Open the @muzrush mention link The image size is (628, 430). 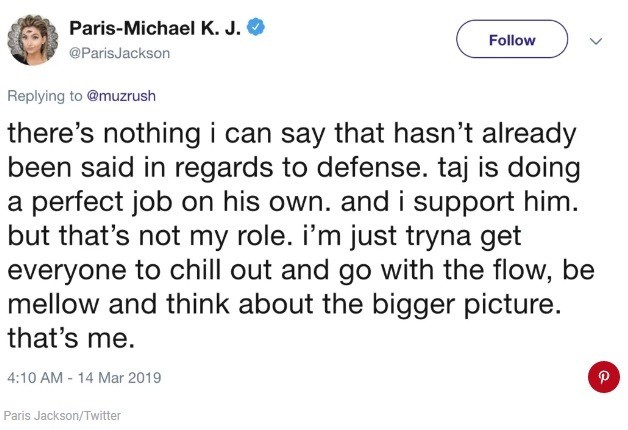point(122,97)
